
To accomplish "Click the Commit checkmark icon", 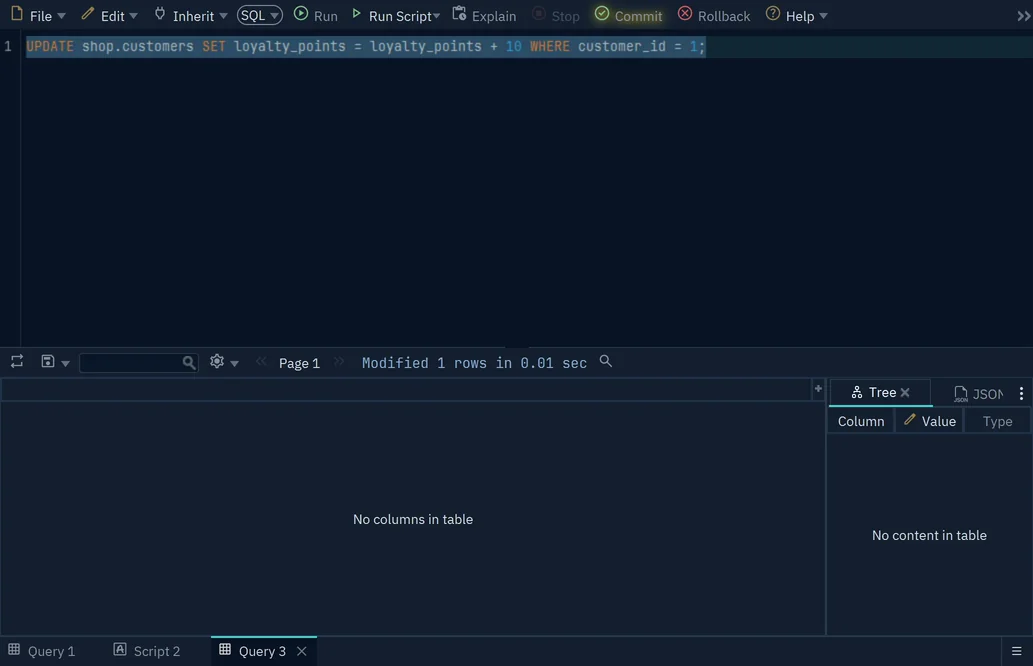I will (x=601, y=14).
